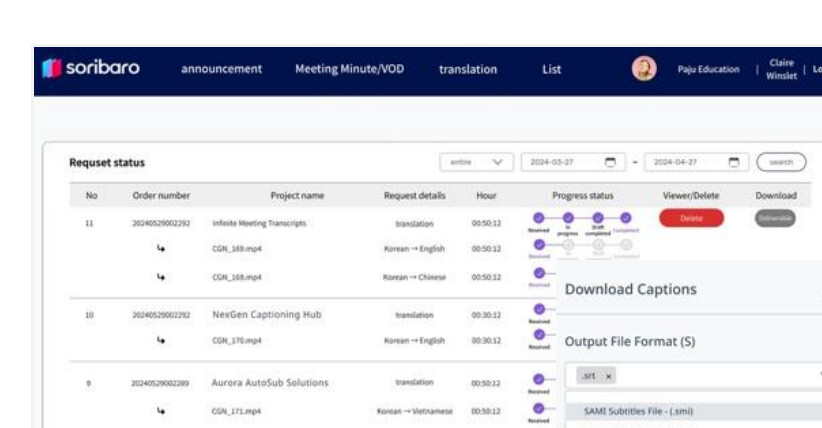Screen dimensions: 822x428
Task: Click Received status icon of CGN_170.mp4 row
Action: click(x=539, y=335)
